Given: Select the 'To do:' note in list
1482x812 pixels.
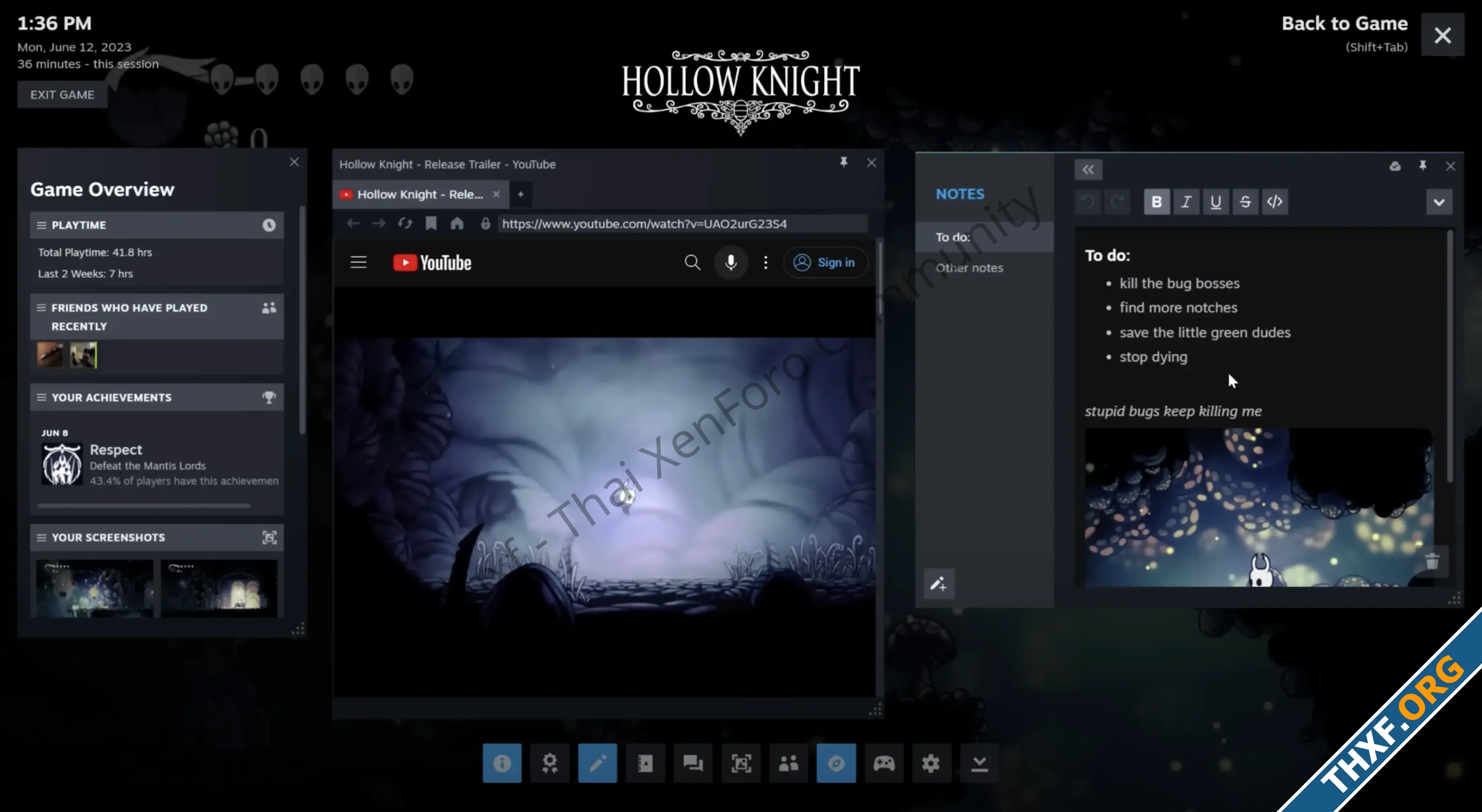Looking at the screenshot, I should 985,237.
